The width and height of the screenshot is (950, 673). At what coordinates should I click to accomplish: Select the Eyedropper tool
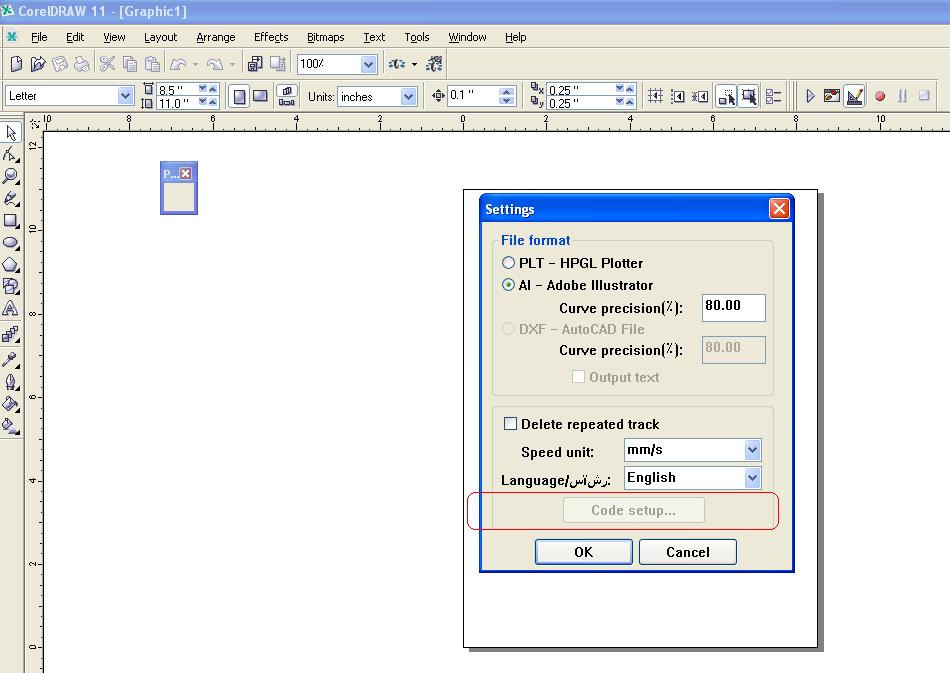click(x=11, y=359)
